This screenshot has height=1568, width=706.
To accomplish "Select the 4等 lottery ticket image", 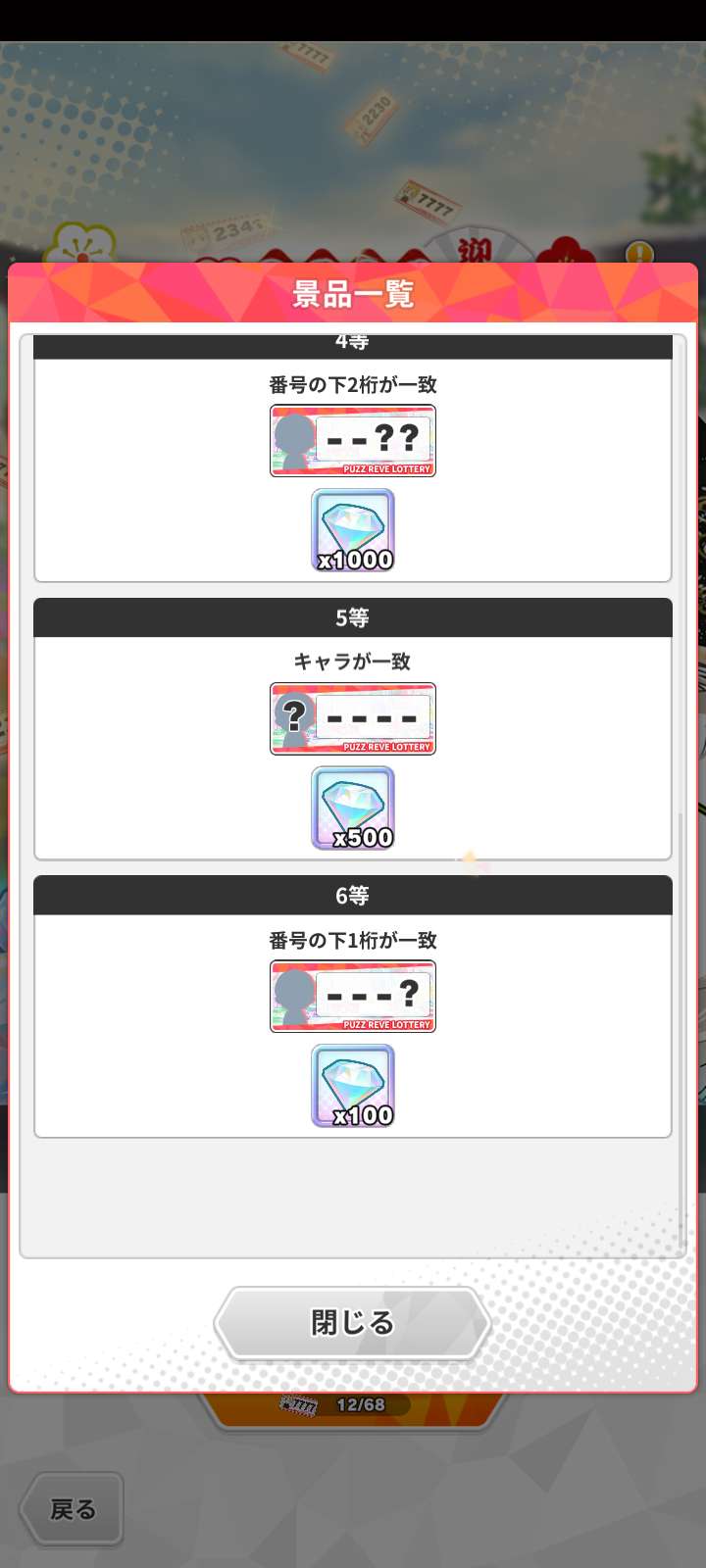I will (353, 441).
